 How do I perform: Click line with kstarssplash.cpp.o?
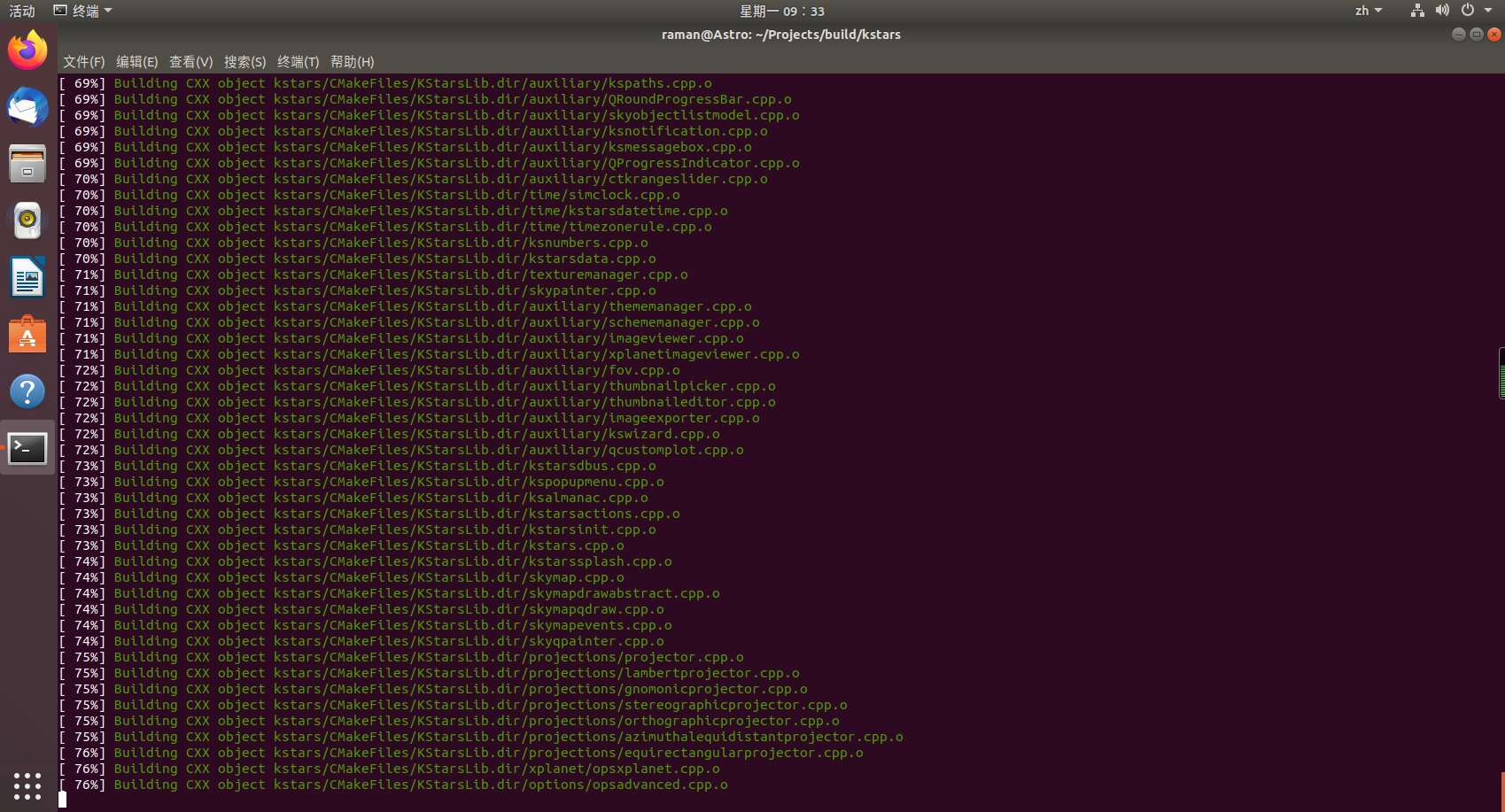tap(366, 561)
